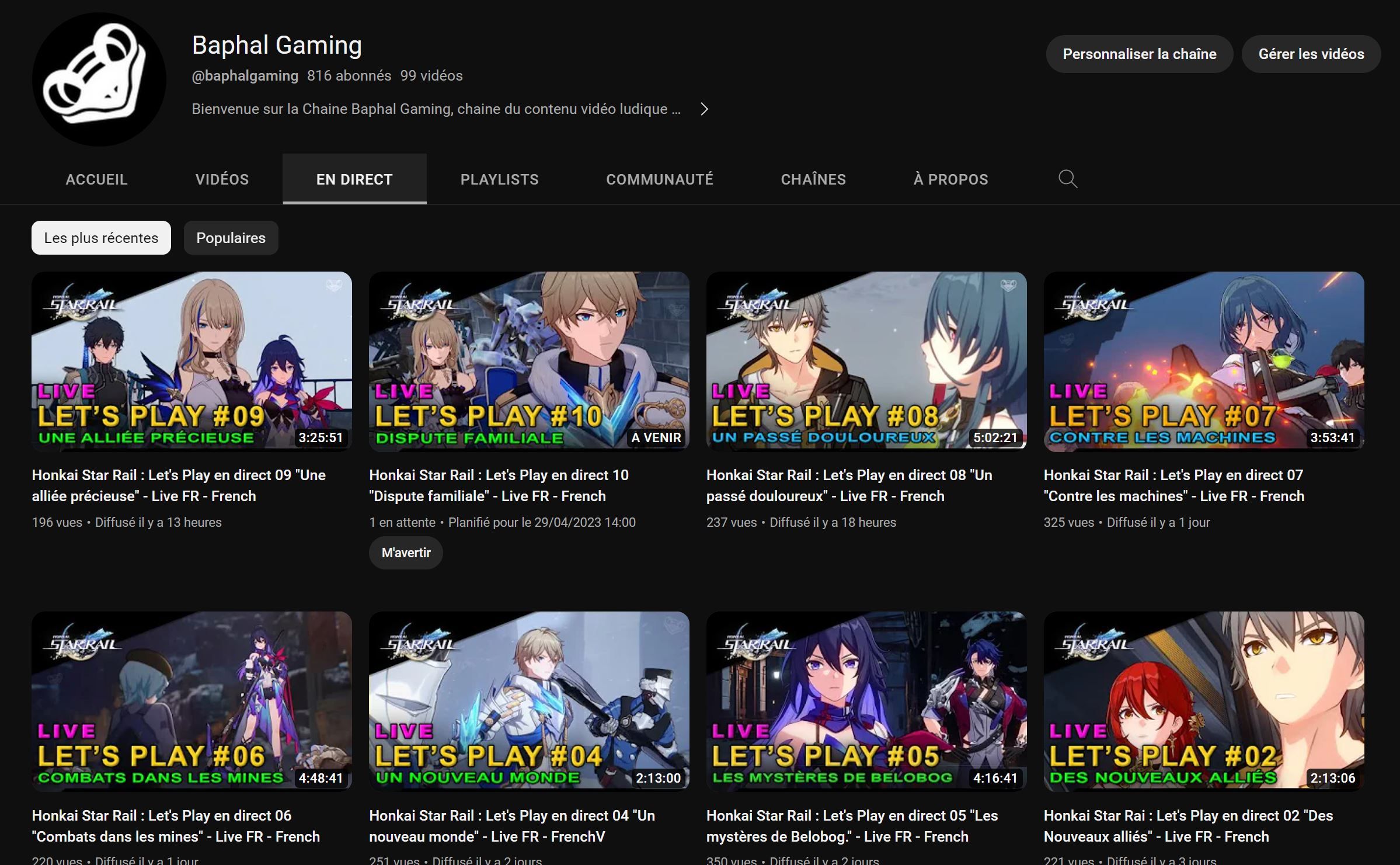Viewport: 1400px width, 865px height.
Task: Open the Let's Play #02 Des Nouveaux alliés video
Action: click(x=1204, y=703)
